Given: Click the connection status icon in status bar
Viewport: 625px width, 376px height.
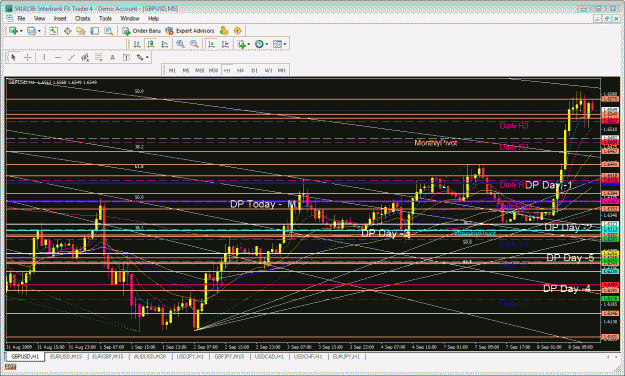Looking at the screenshot, I should pyautogui.click(x=11, y=367).
